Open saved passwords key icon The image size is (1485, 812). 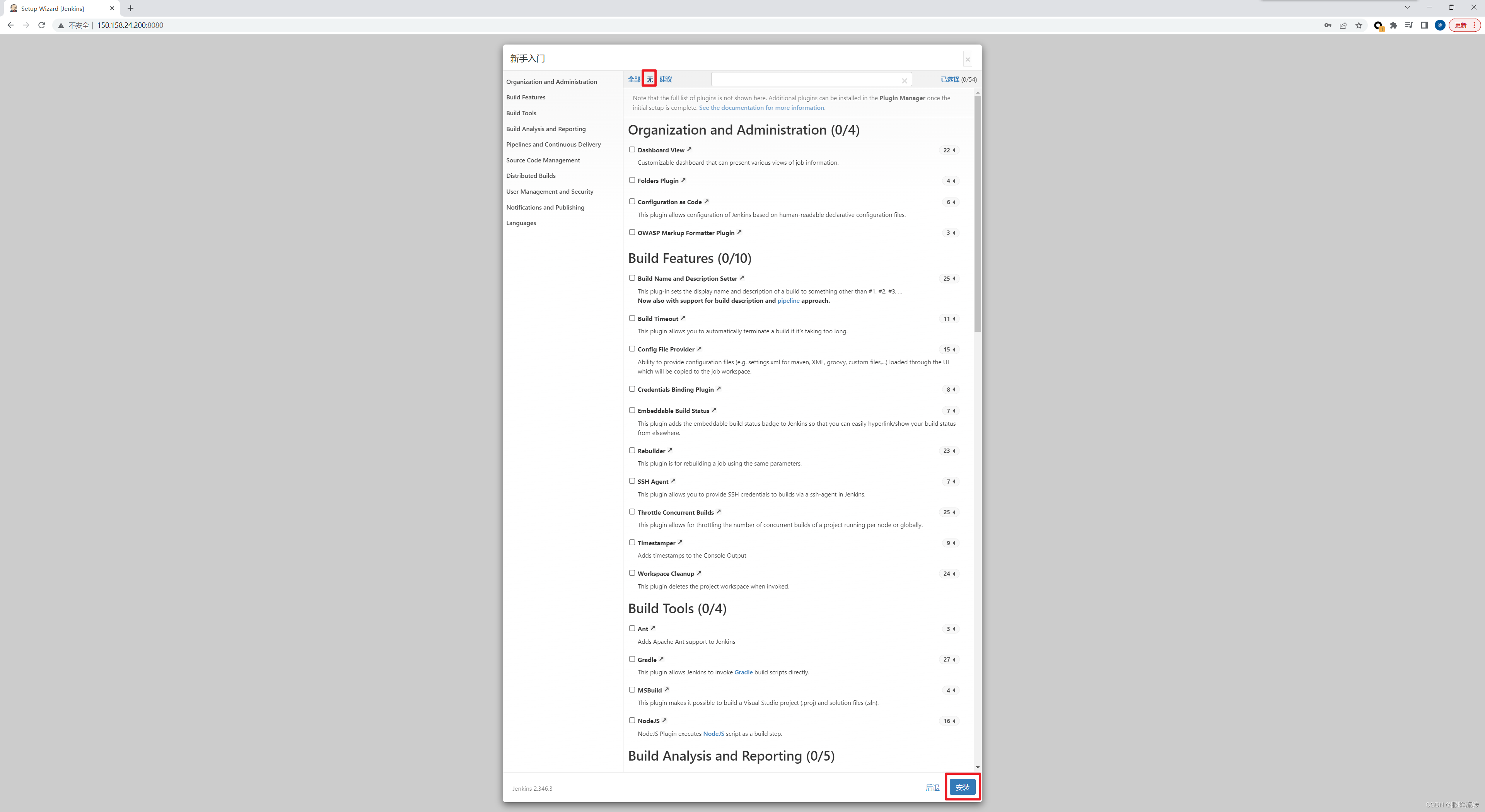(1328, 25)
